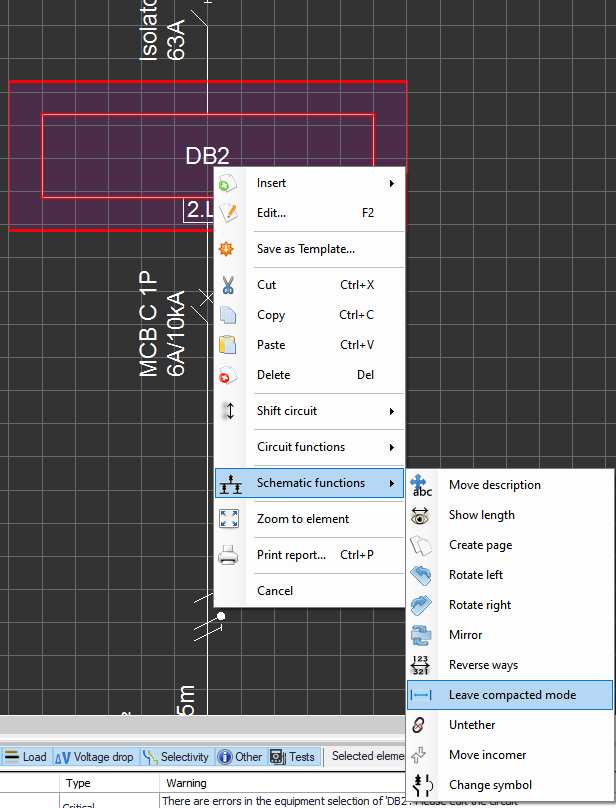Choose Cancel to dismiss the context menu

point(309,591)
